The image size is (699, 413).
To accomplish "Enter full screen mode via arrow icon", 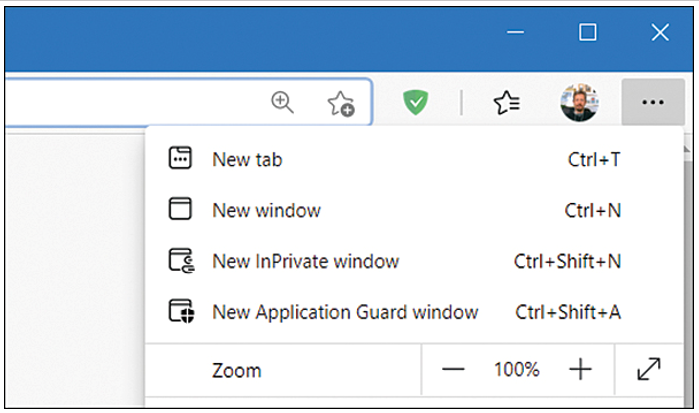I will tap(649, 369).
